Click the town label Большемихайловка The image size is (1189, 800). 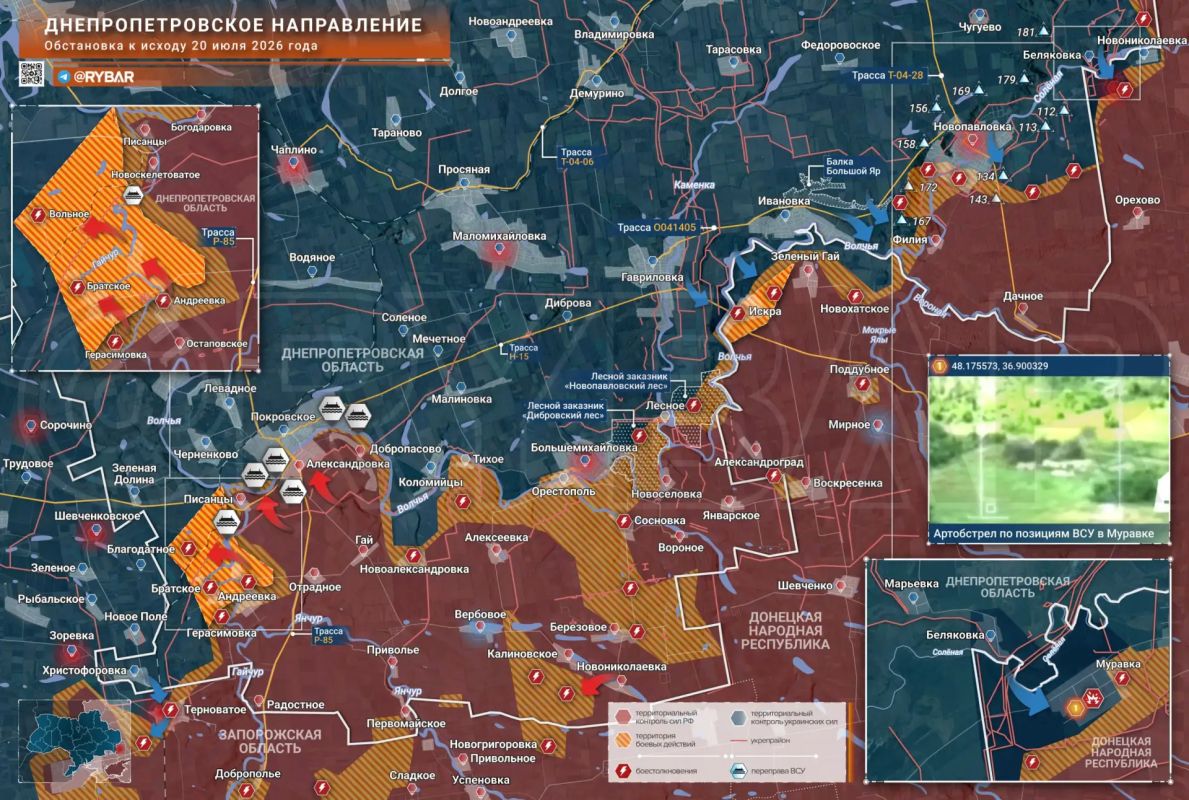(583, 447)
